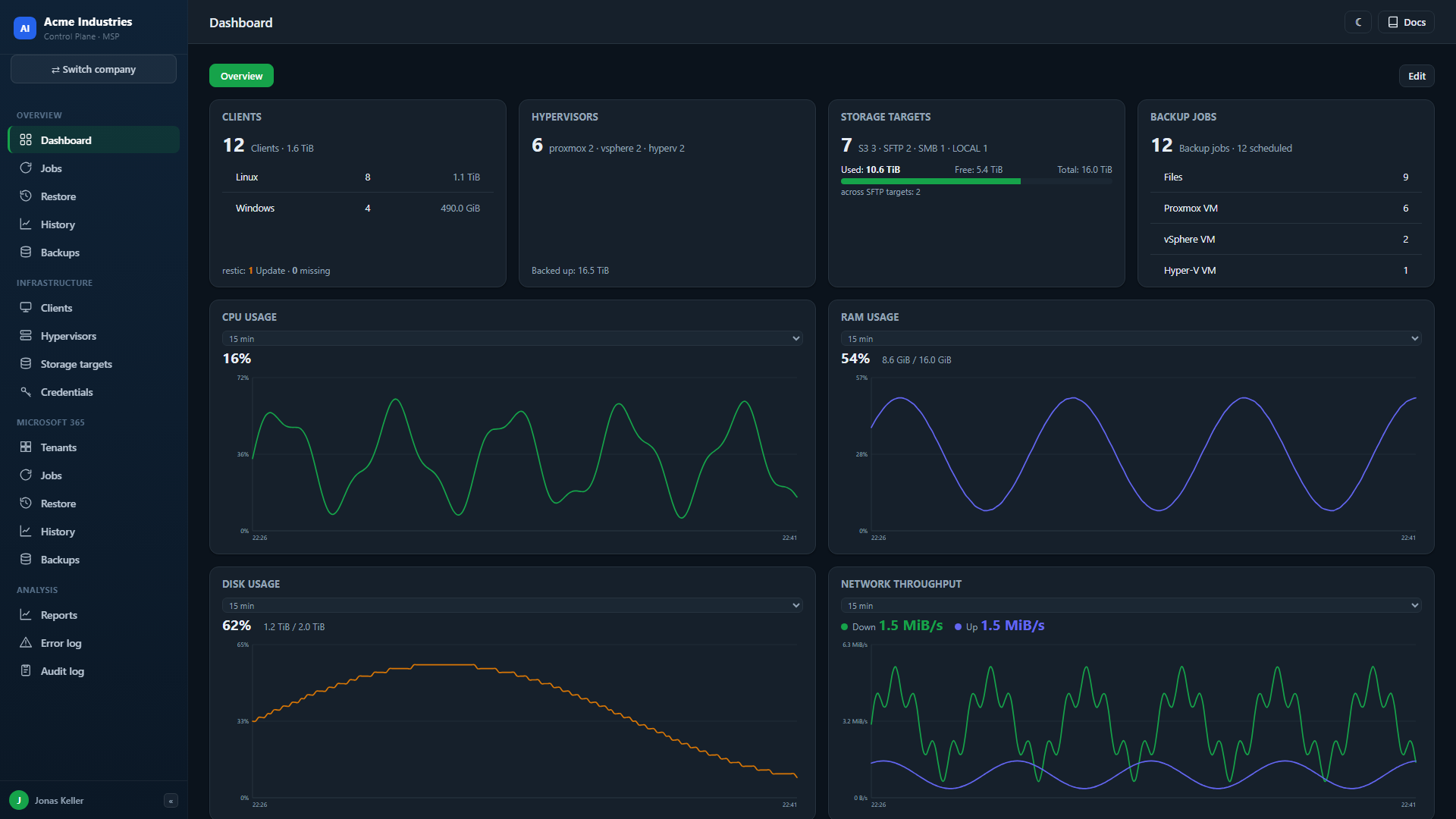Click 'across SFTP targets: 2' text

880,193
